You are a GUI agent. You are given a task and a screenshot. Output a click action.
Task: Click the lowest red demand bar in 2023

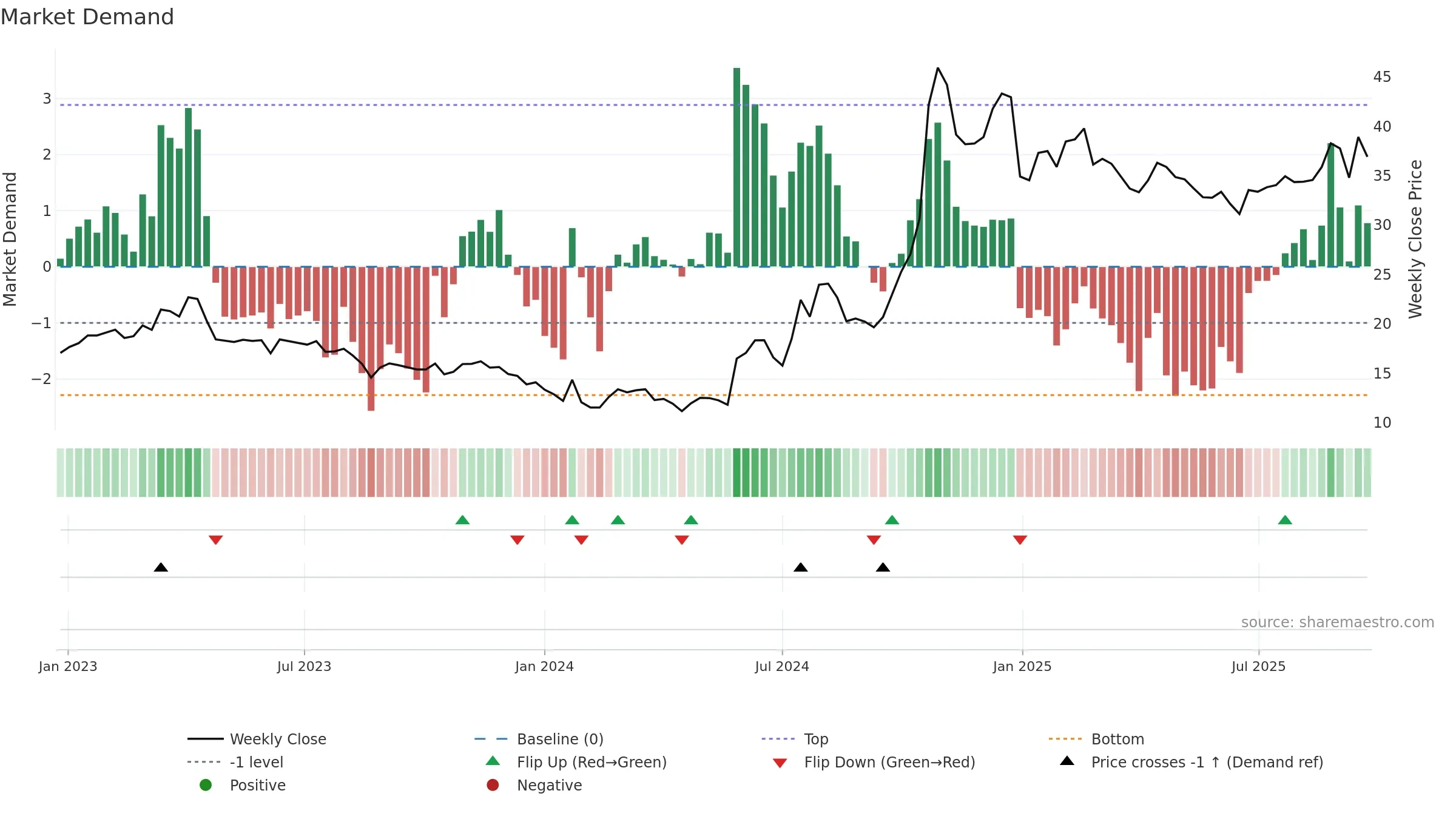pos(371,339)
